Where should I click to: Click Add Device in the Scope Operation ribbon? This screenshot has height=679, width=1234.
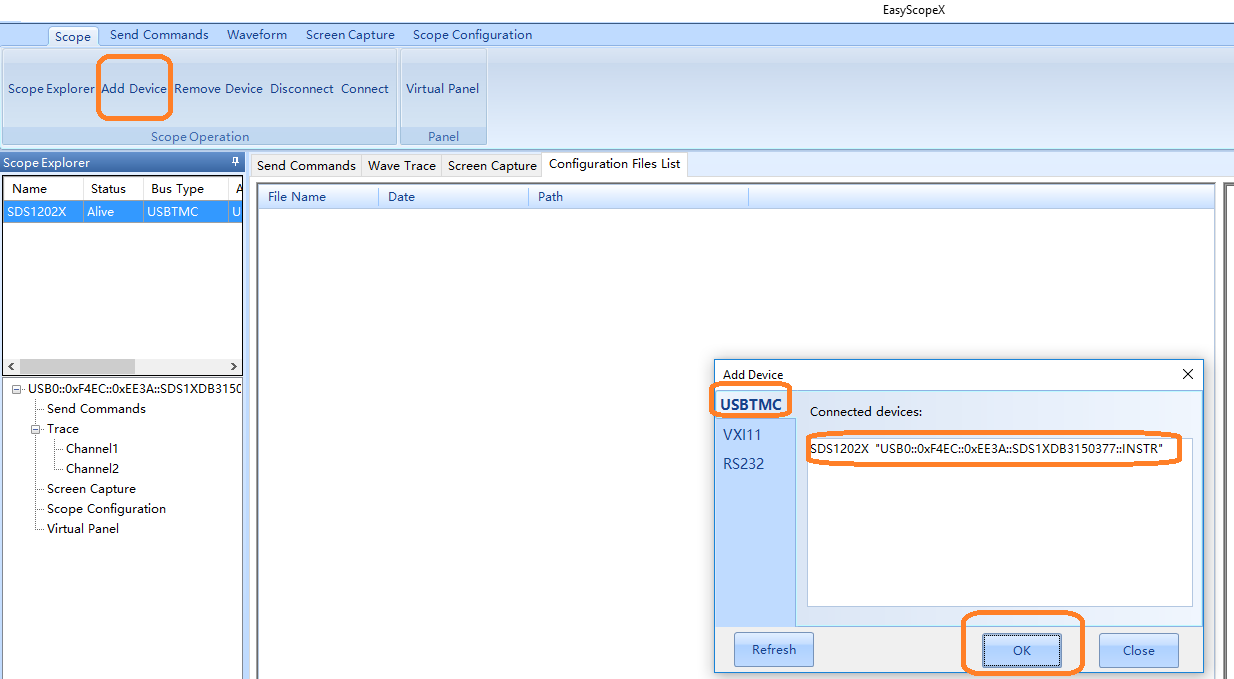click(x=134, y=89)
